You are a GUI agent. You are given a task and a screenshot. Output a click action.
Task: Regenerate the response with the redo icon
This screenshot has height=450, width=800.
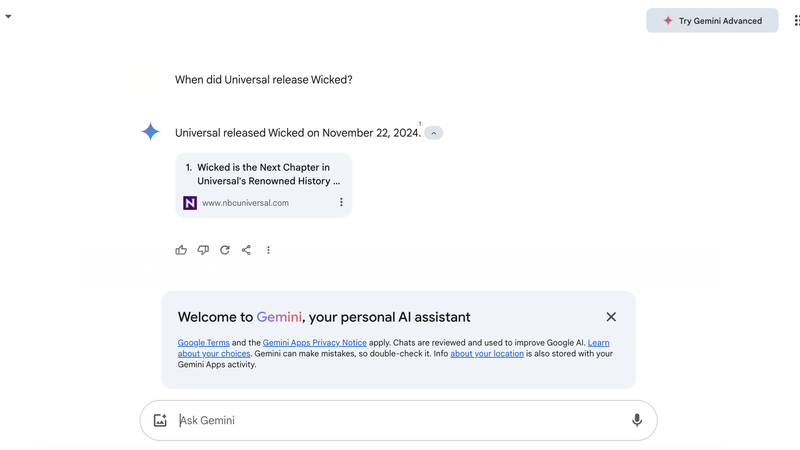pos(225,250)
